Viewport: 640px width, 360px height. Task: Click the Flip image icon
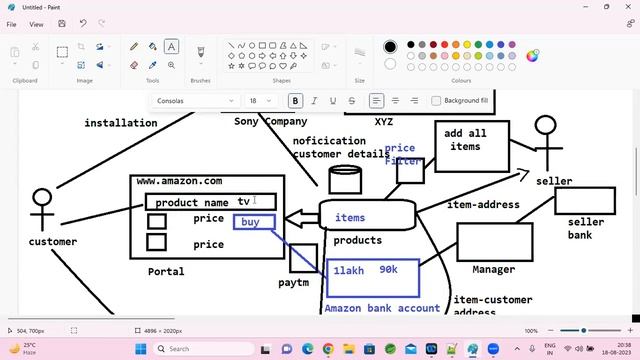click(100, 65)
